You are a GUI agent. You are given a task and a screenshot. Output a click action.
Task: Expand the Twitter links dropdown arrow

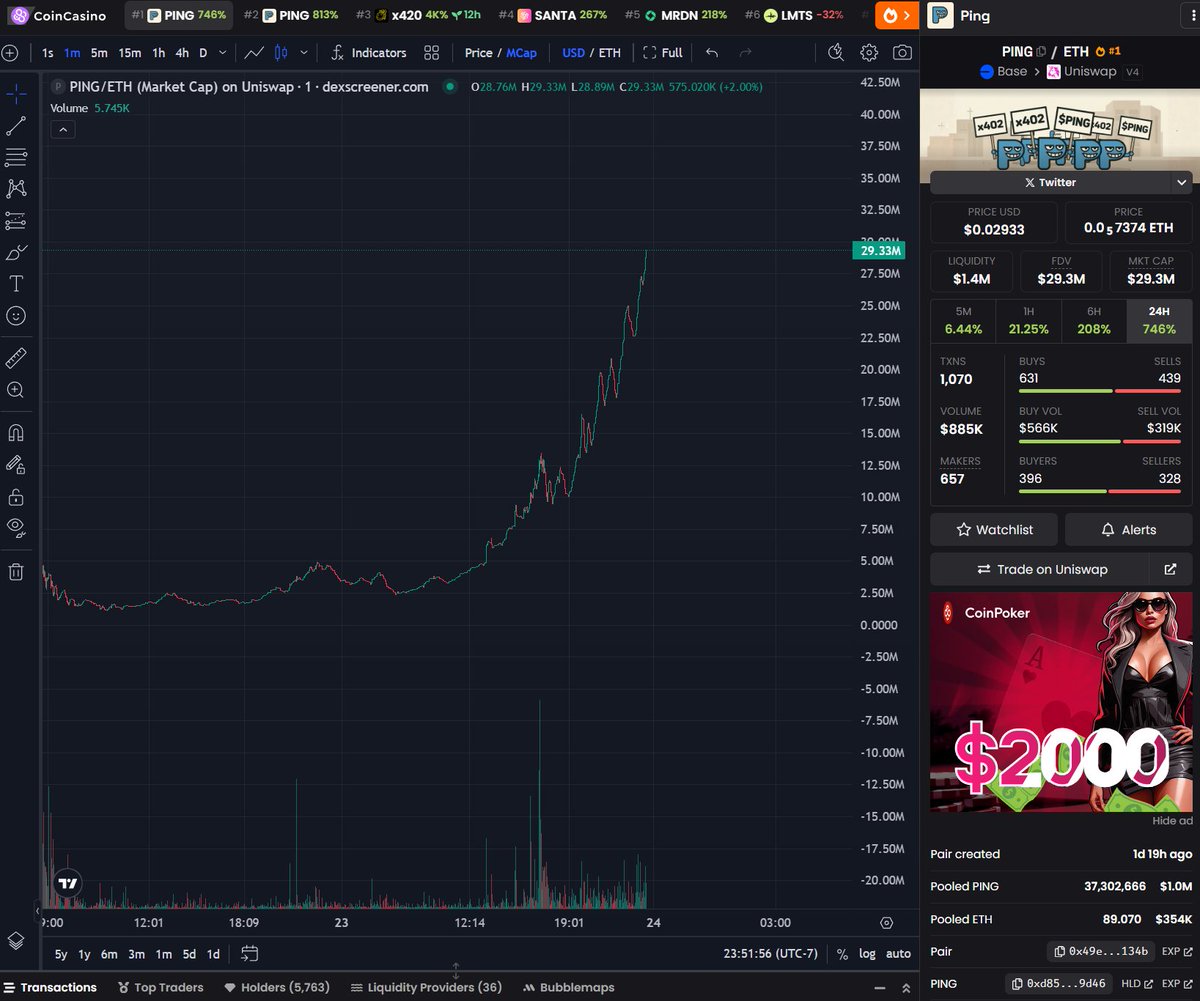coord(1182,182)
